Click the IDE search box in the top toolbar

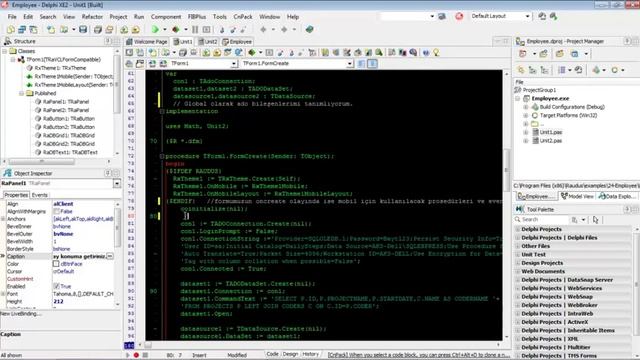click(x=407, y=16)
